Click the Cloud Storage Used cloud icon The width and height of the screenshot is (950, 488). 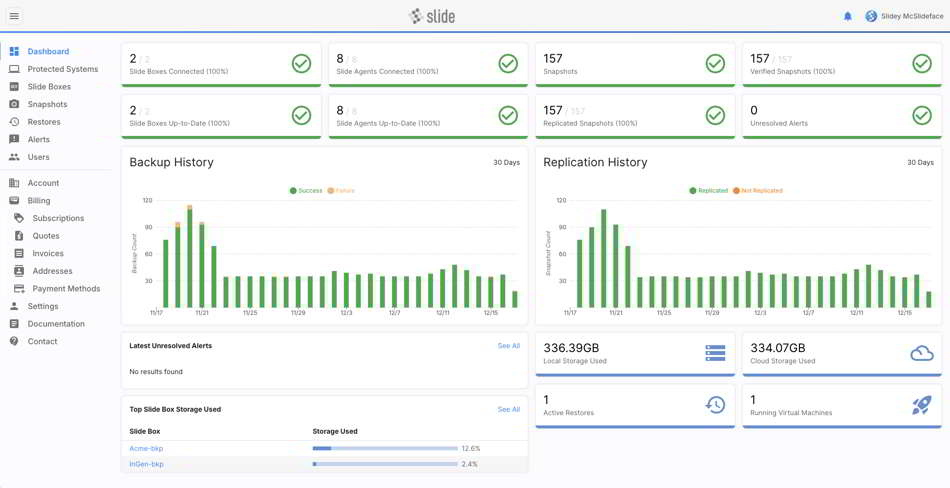click(x=922, y=353)
